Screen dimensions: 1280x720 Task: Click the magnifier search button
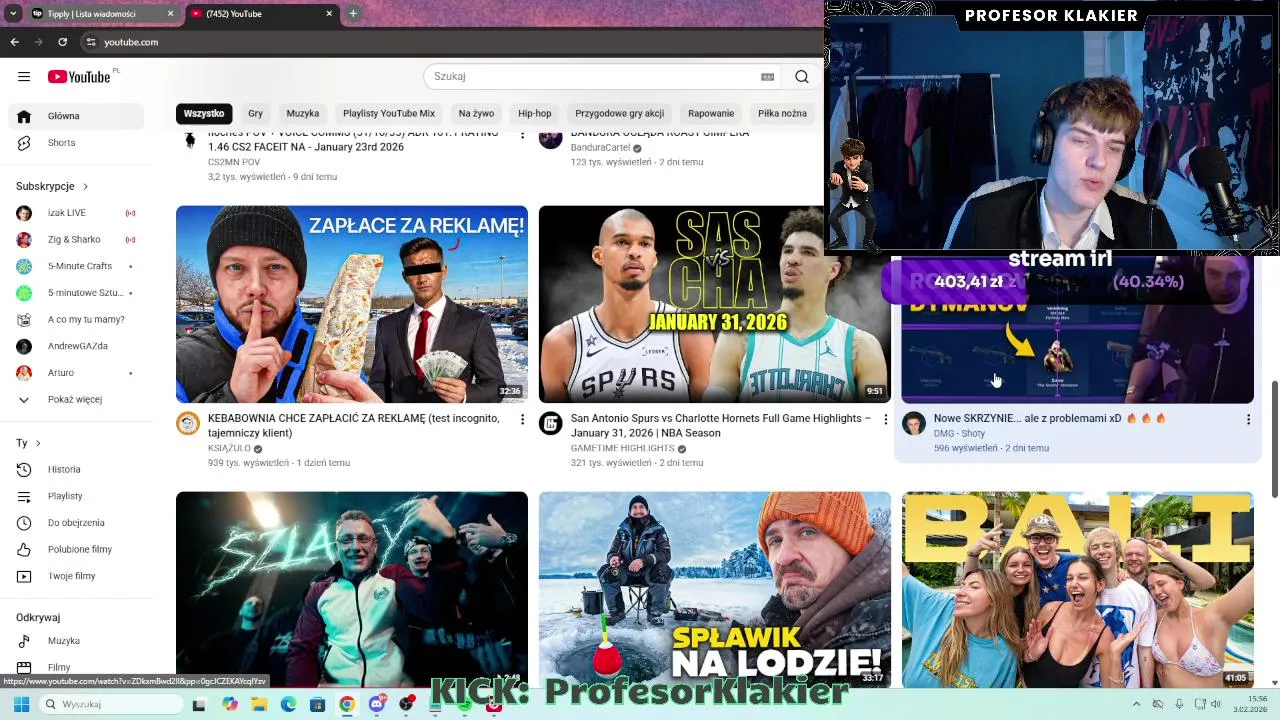[x=802, y=77]
